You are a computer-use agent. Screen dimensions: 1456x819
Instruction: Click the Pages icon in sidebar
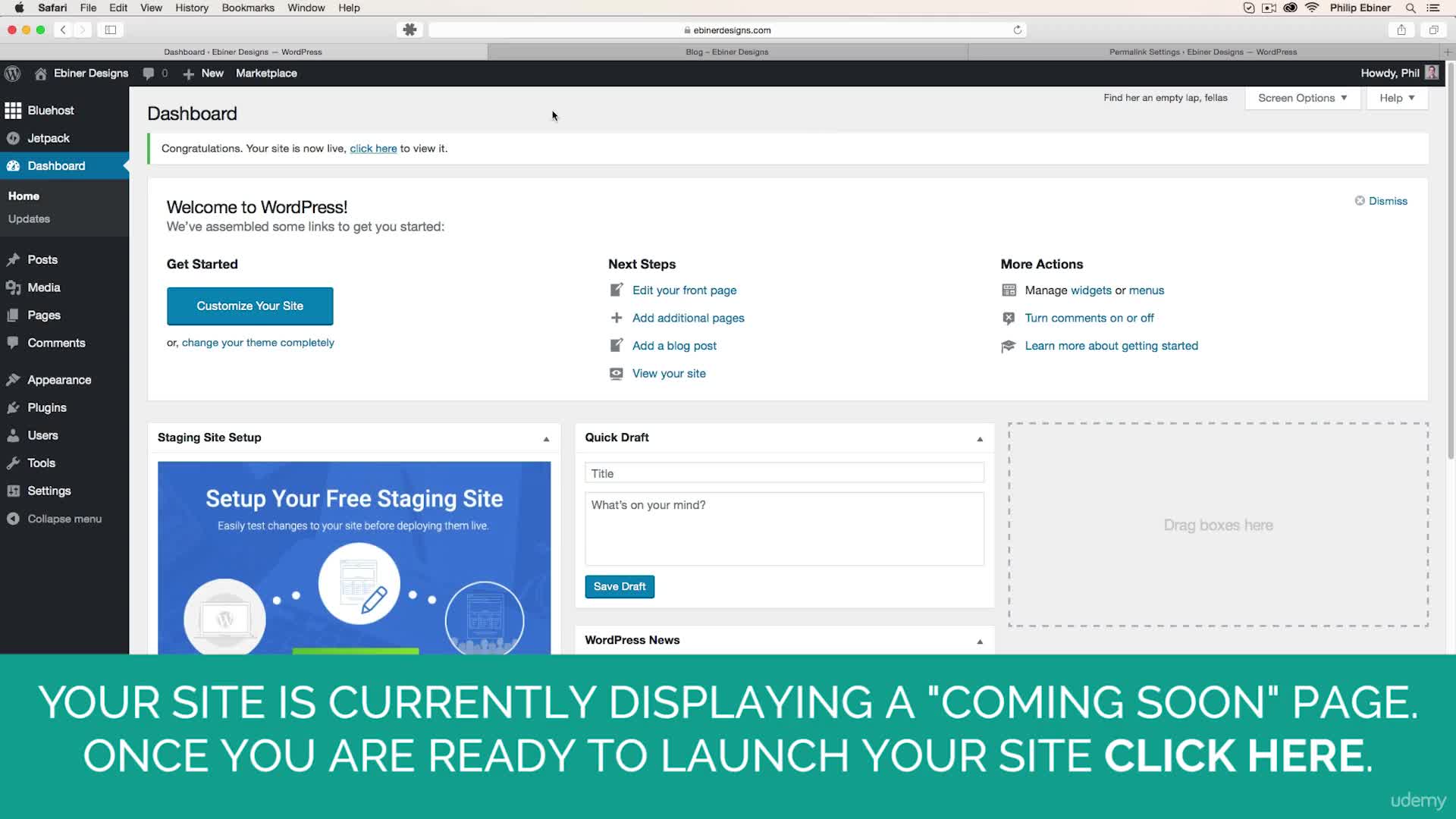[13, 315]
